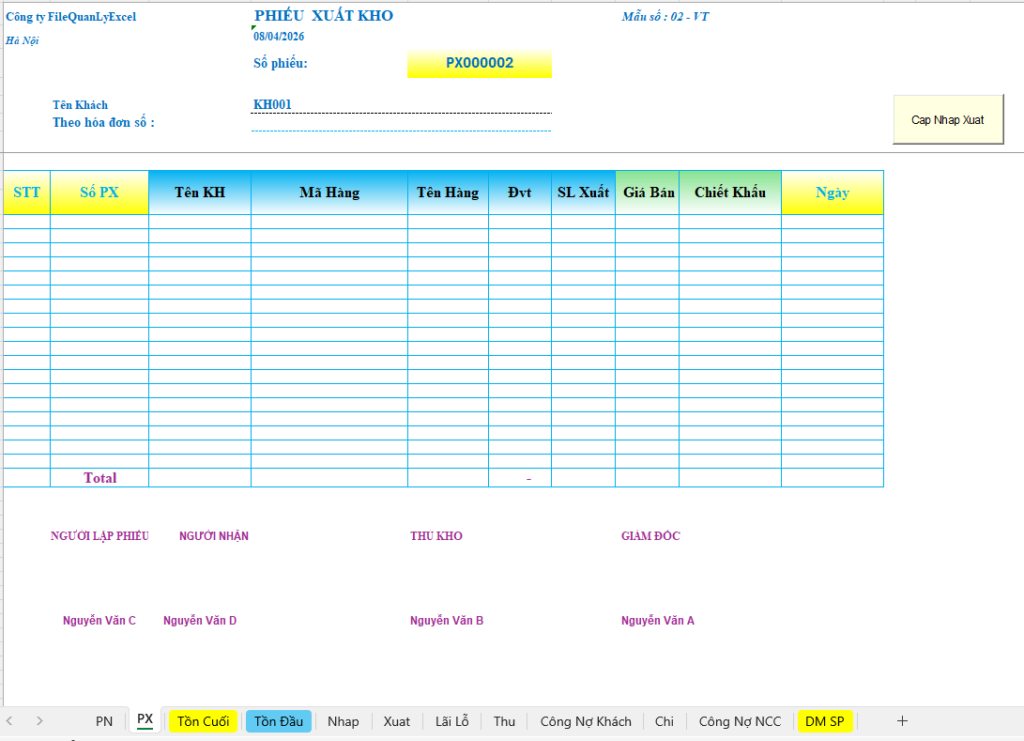The height and width of the screenshot is (741, 1024).
Task: Open the Công Nợ Khách tab
Action: [x=586, y=721]
